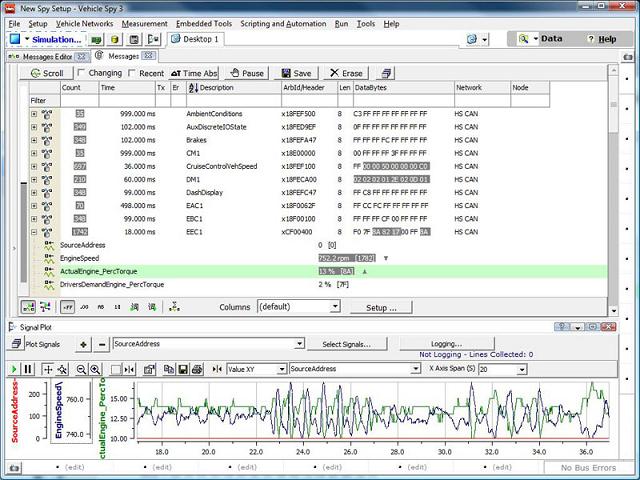Collapse the EEC1 message row
640x480 pixels.
point(34,231)
